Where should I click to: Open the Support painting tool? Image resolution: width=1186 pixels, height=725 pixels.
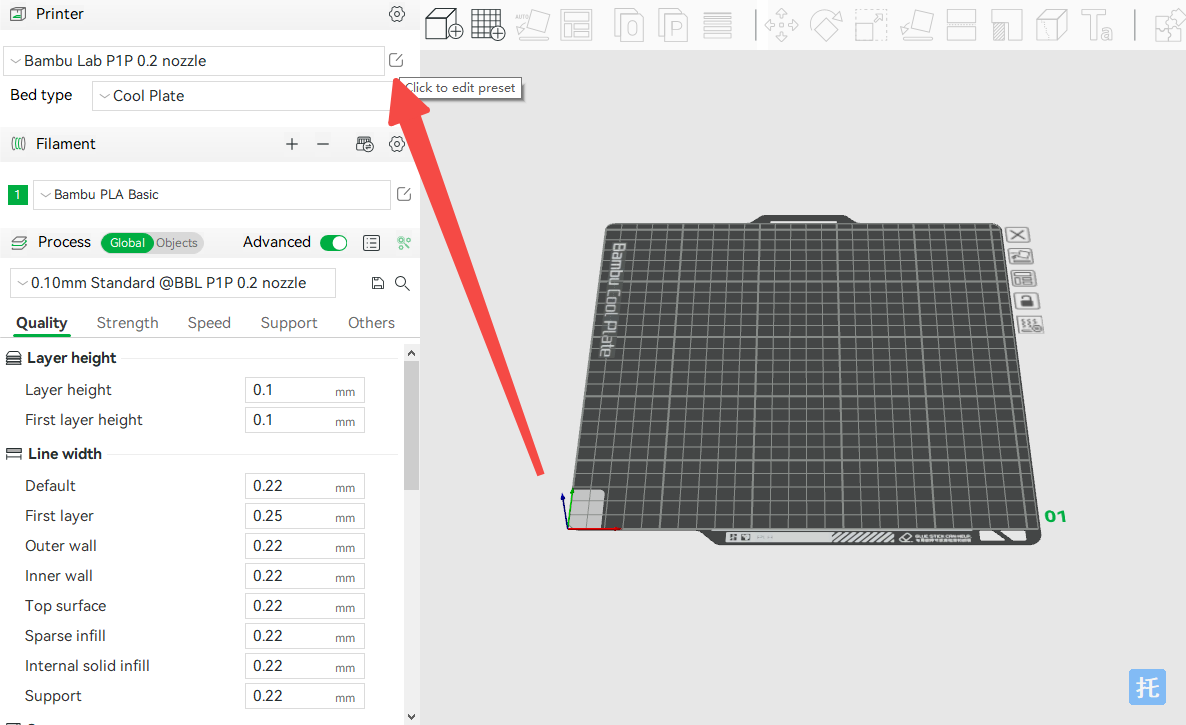[x=1007, y=25]
